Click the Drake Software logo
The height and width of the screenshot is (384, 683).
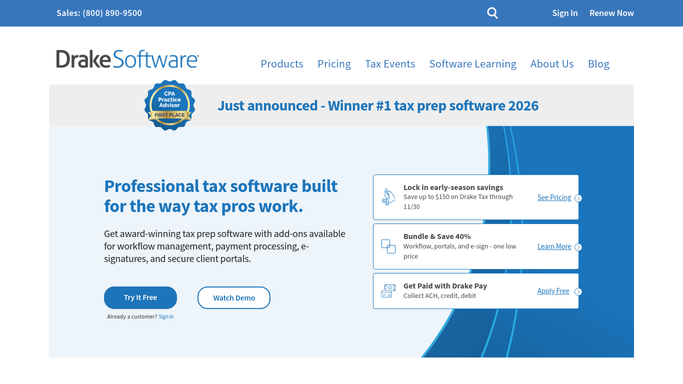coord(127,59)
